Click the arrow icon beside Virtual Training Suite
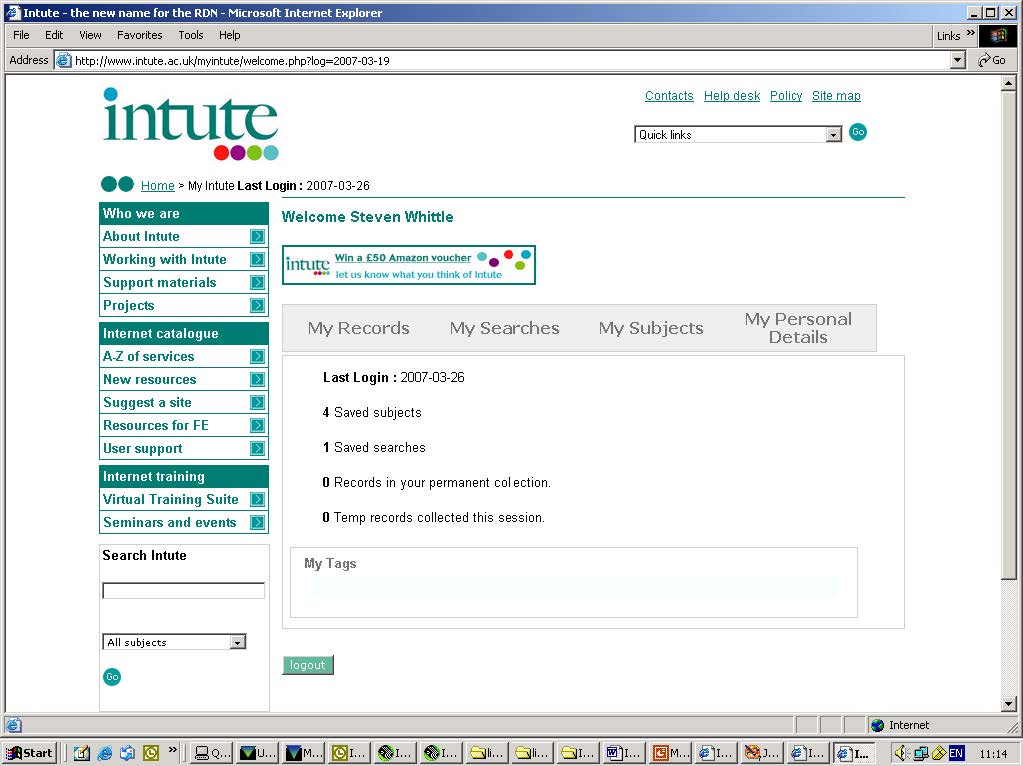This screenshot has height=766, width=1023. coord(258,500)
